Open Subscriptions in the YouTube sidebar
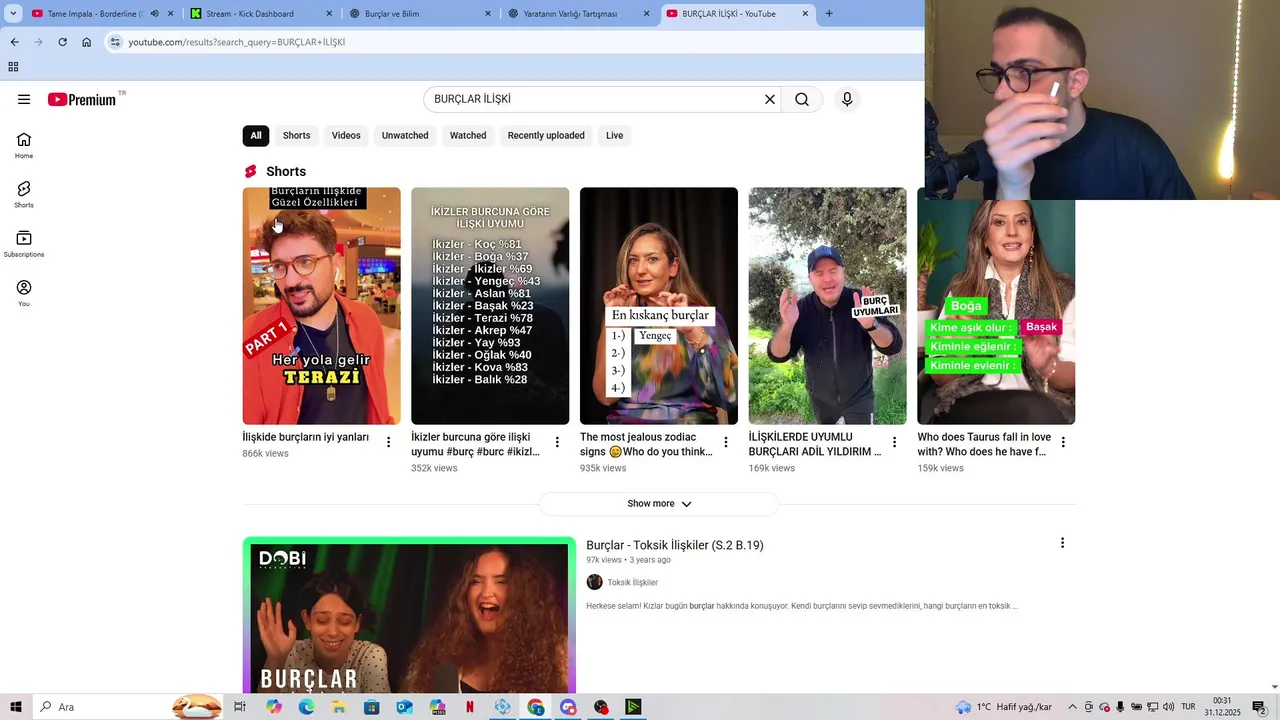 coord(24,244)
